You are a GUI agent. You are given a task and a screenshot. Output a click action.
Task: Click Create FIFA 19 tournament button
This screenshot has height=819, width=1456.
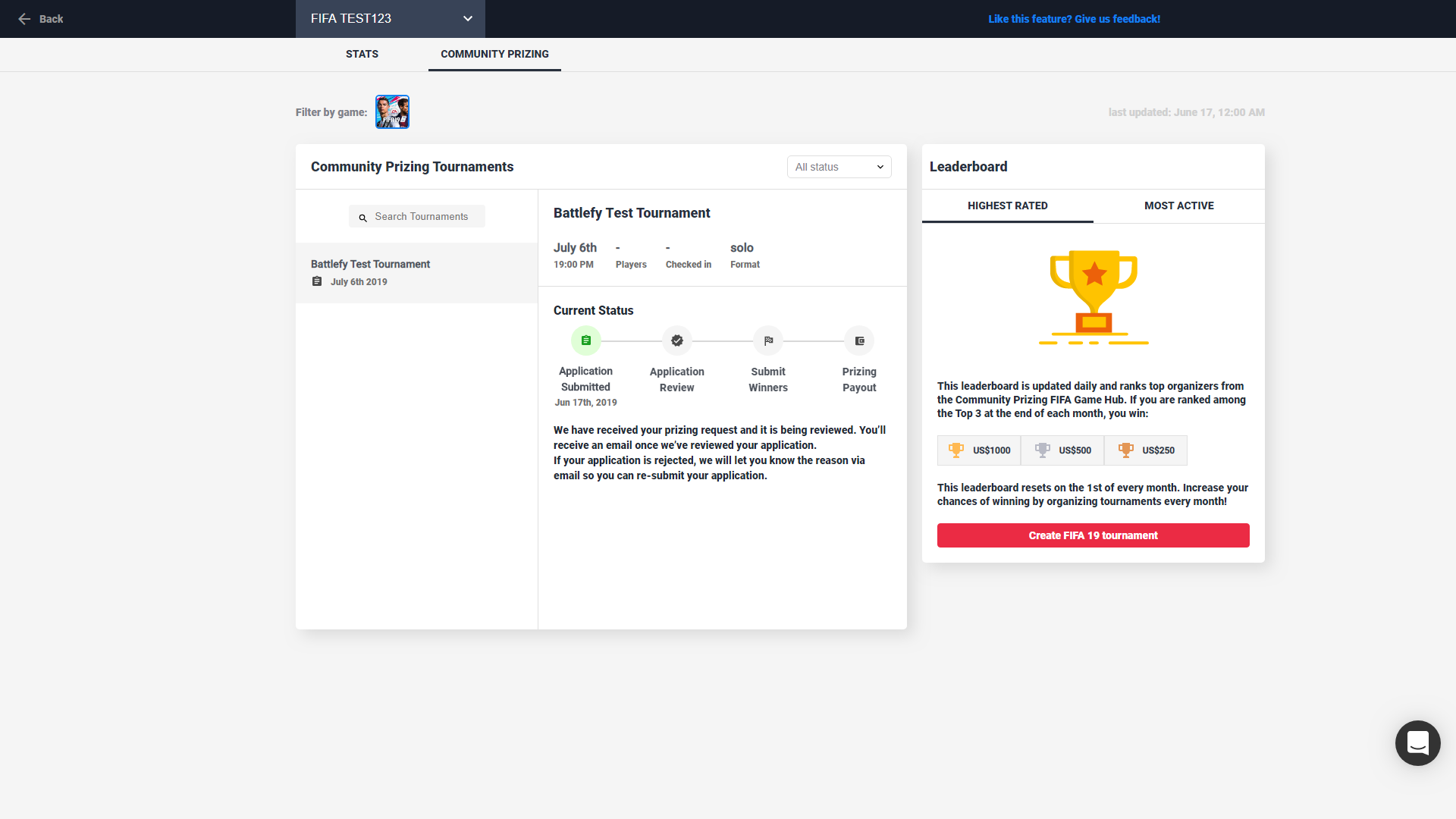1093,535
